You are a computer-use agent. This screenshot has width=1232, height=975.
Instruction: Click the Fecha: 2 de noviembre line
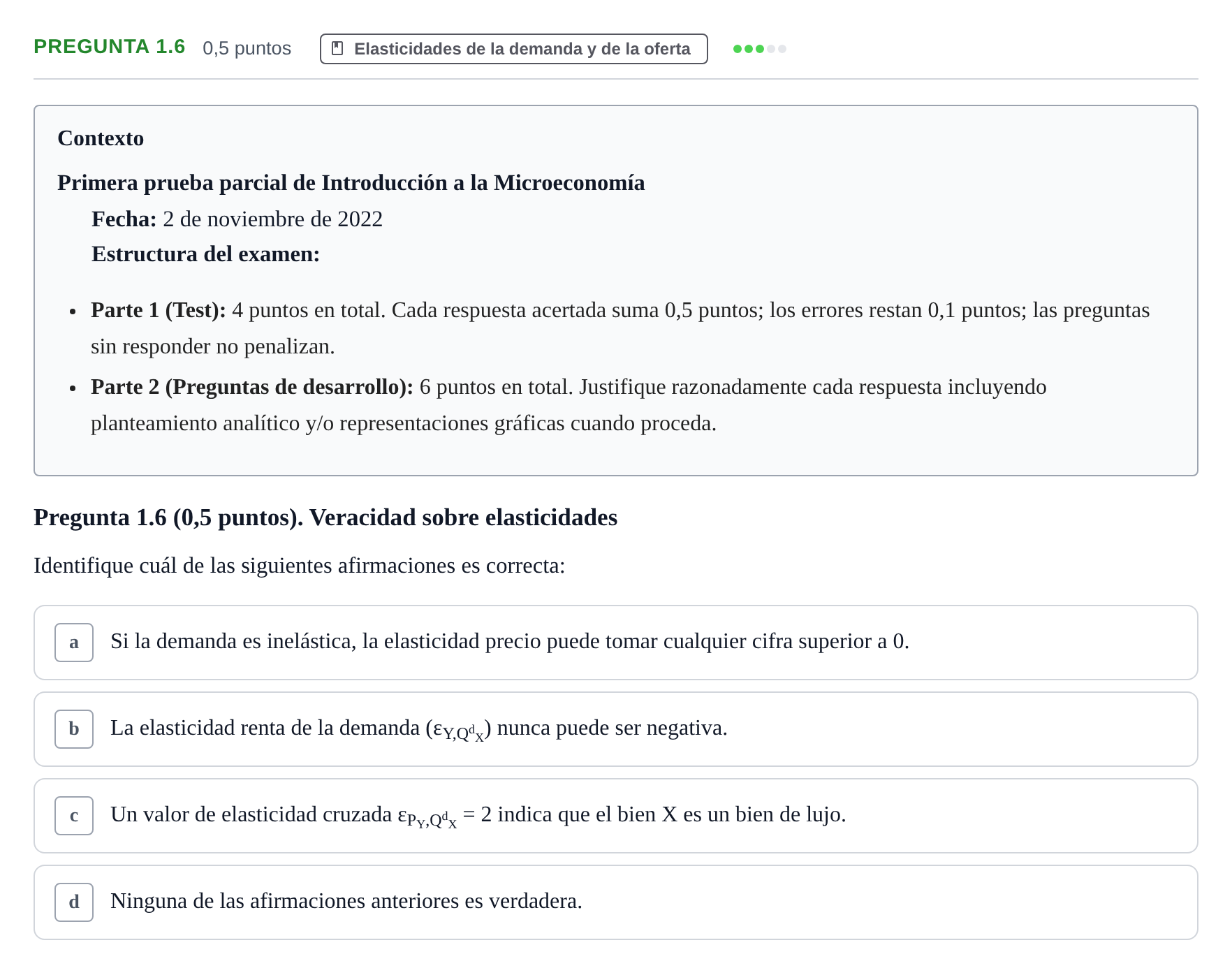(x=237, y=219)
